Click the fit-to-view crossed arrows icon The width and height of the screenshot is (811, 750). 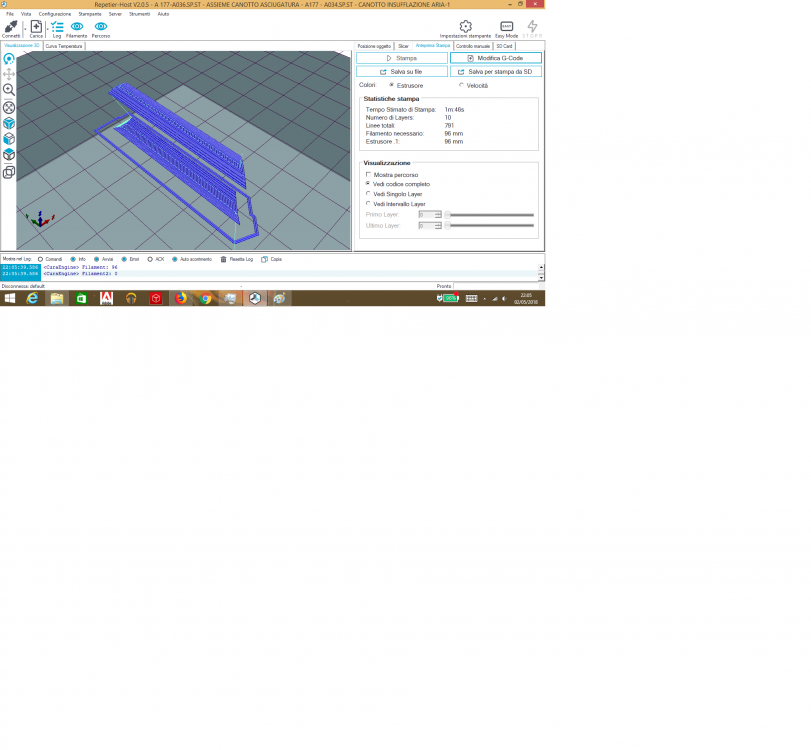(9, 108)
